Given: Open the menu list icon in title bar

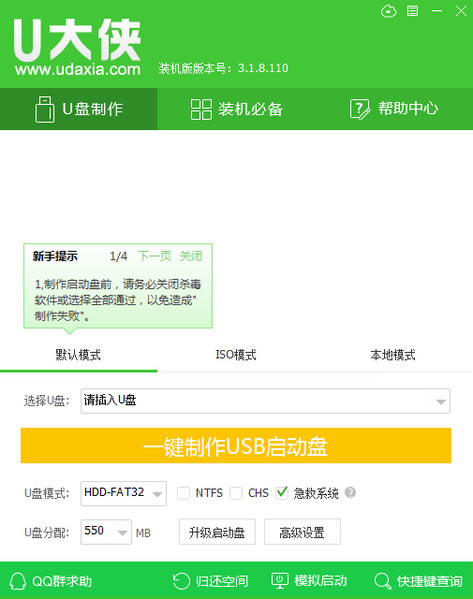Looking at the screenshot, I should (x=412, y=11).
